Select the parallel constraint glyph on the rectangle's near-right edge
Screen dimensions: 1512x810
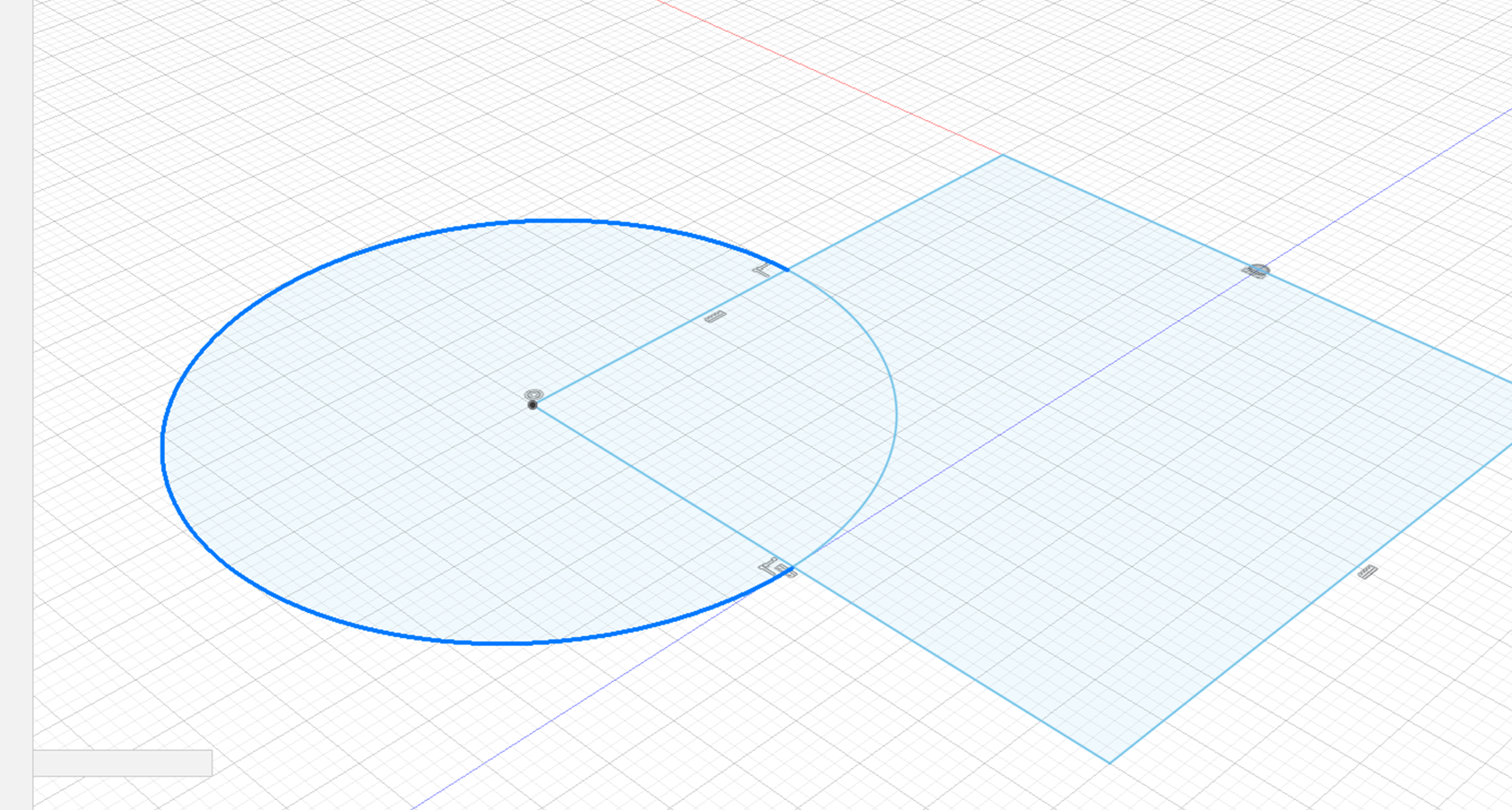point(1367,572)
